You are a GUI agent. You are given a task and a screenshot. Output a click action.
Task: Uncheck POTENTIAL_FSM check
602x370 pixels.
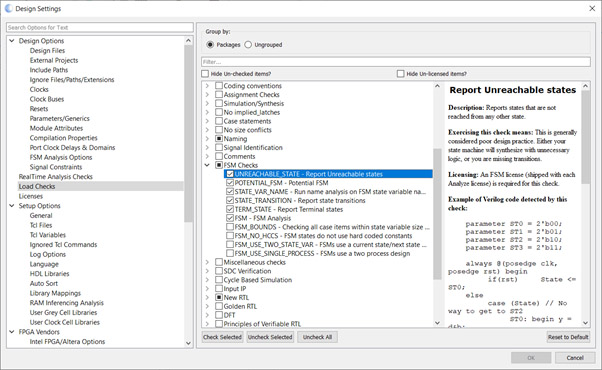[x=230, y=183]
